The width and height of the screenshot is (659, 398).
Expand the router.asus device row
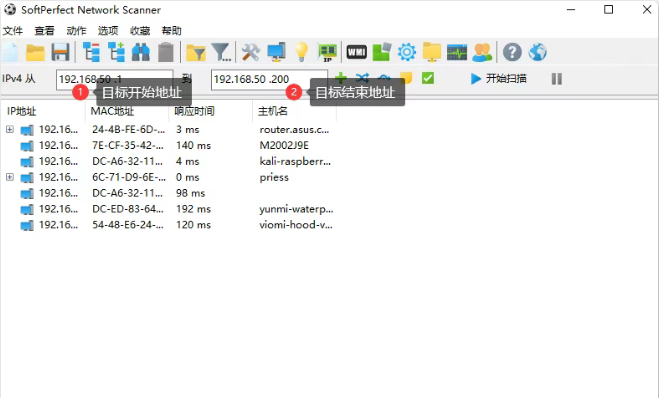point(10,129)
